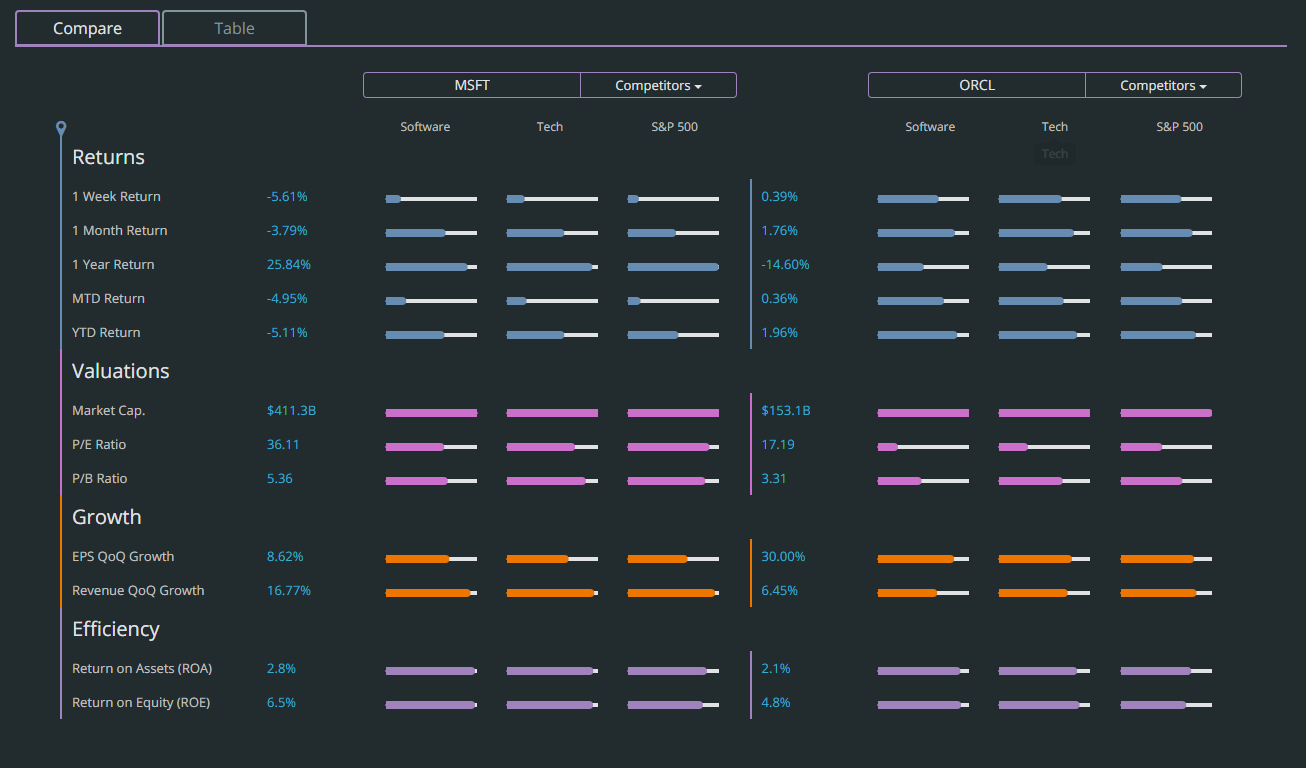Click the Return on Equity (ROE) label
1306x768 pixels.
click(141, 703)
